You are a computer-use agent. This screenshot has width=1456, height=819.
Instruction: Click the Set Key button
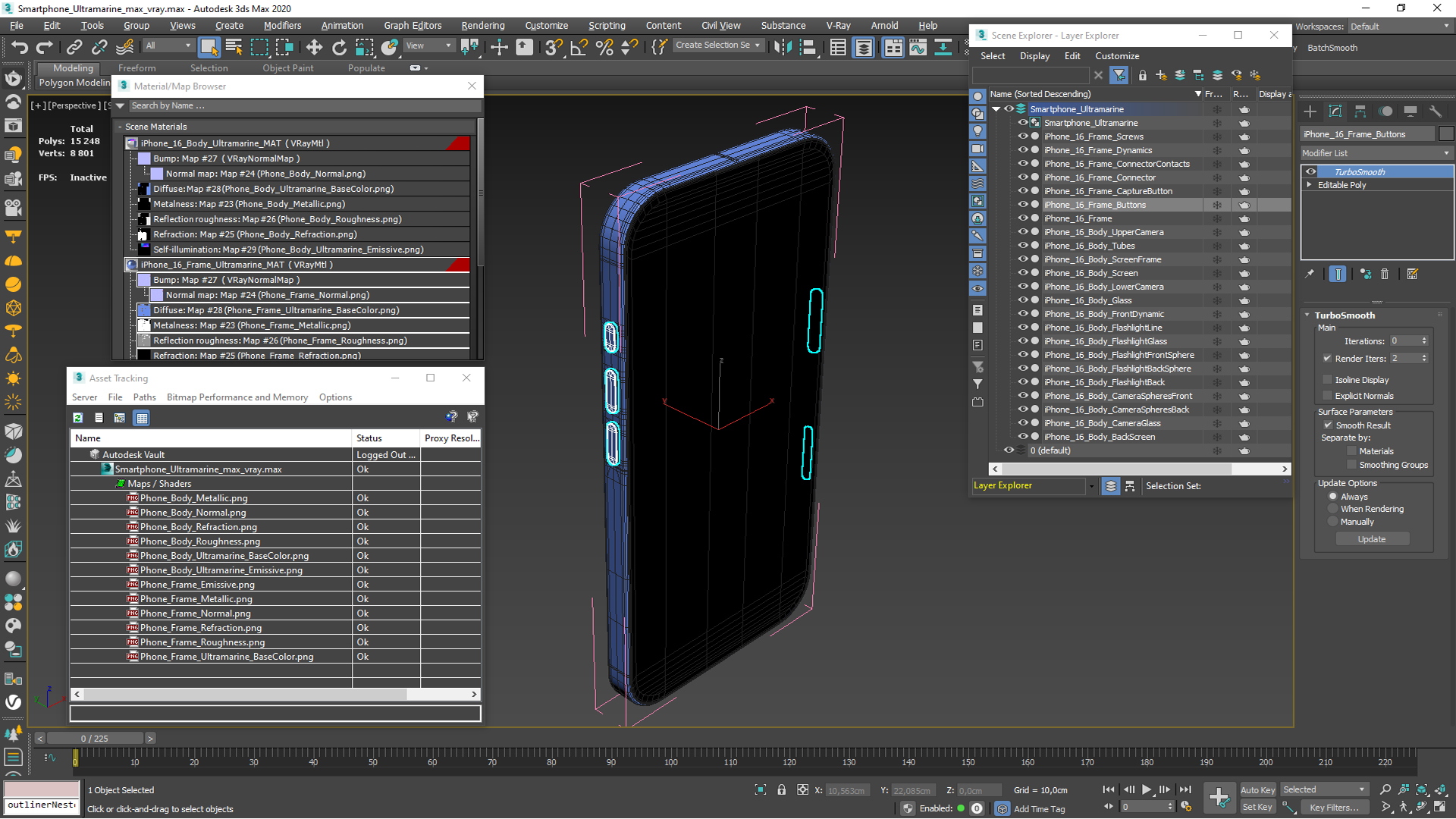[x=1257, y=808]
